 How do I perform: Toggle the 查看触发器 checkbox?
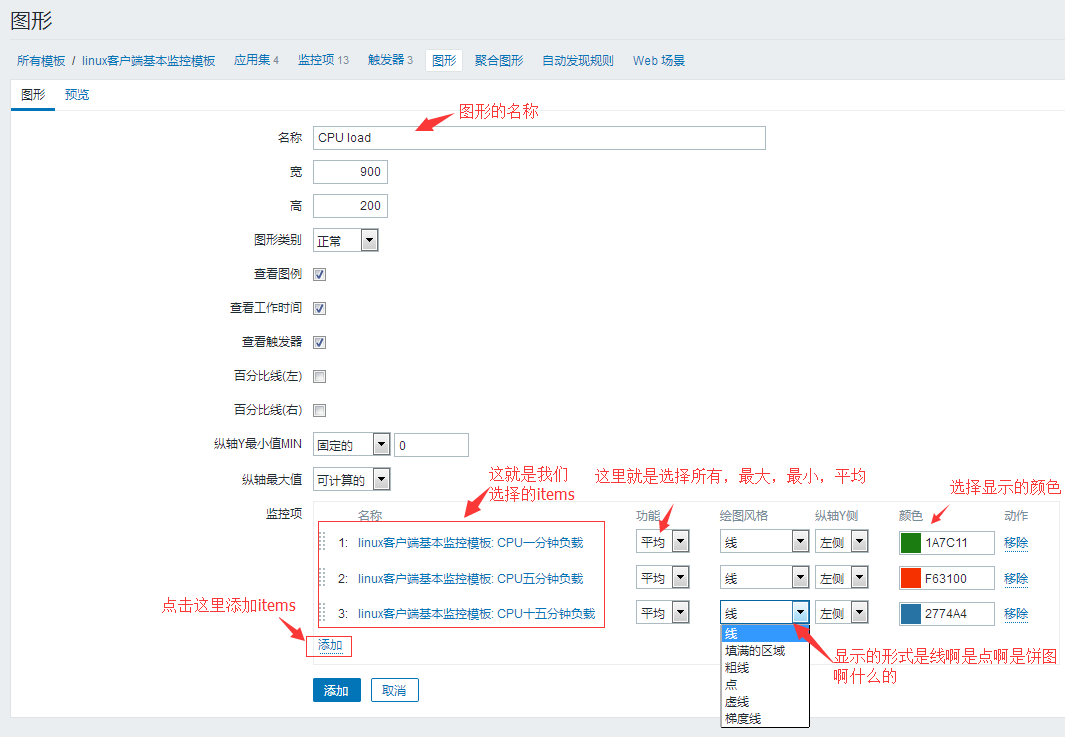[320, 342]
